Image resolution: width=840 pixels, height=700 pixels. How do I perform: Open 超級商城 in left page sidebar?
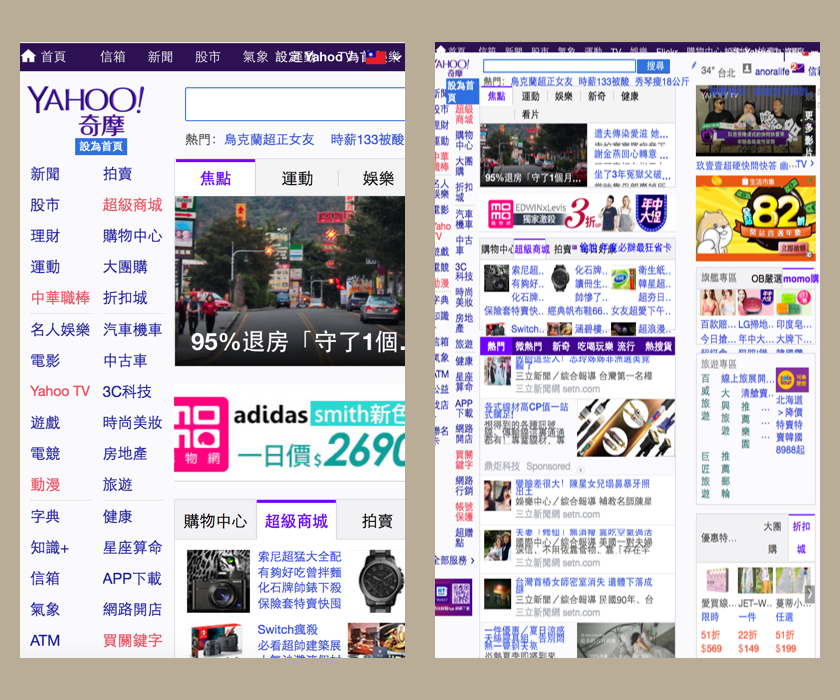pyautogui.click(x=132, y=205)
